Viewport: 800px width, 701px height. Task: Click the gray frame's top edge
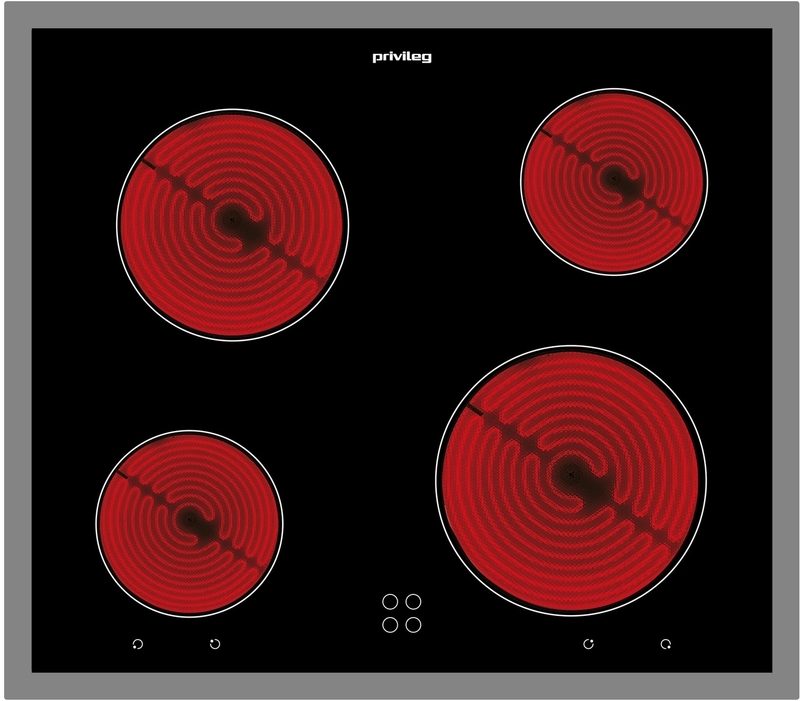(400, 14)
